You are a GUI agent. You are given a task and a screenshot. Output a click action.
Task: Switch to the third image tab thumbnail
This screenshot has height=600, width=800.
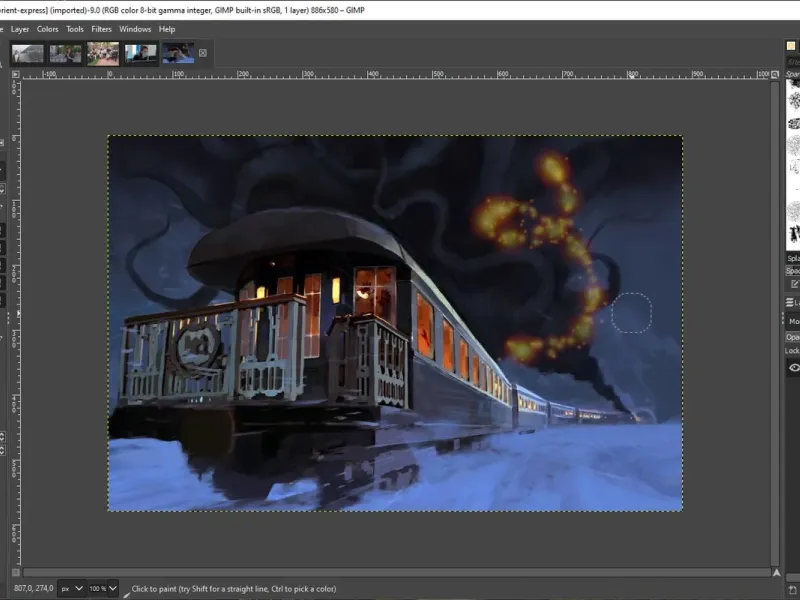[102, 54]
